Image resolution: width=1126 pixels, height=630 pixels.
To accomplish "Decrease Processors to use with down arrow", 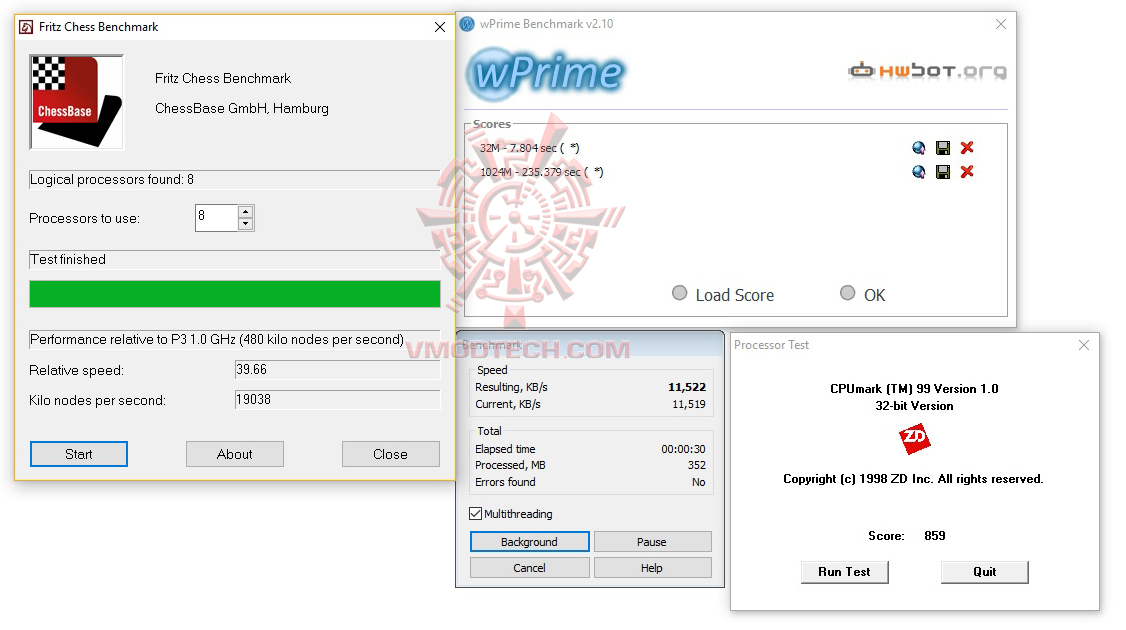I will pos(246,223).
